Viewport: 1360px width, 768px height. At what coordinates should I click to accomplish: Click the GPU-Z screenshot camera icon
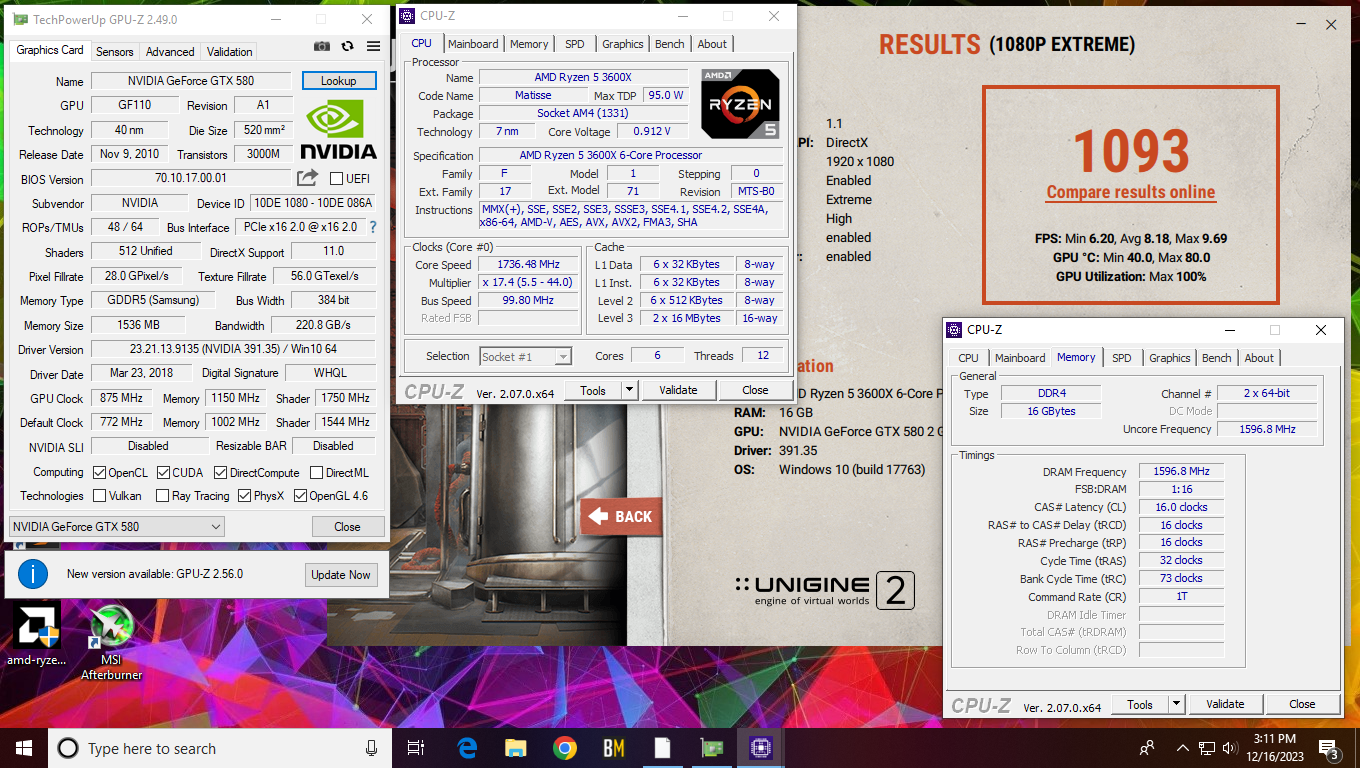pyautogui.click(x=322, y=46)
